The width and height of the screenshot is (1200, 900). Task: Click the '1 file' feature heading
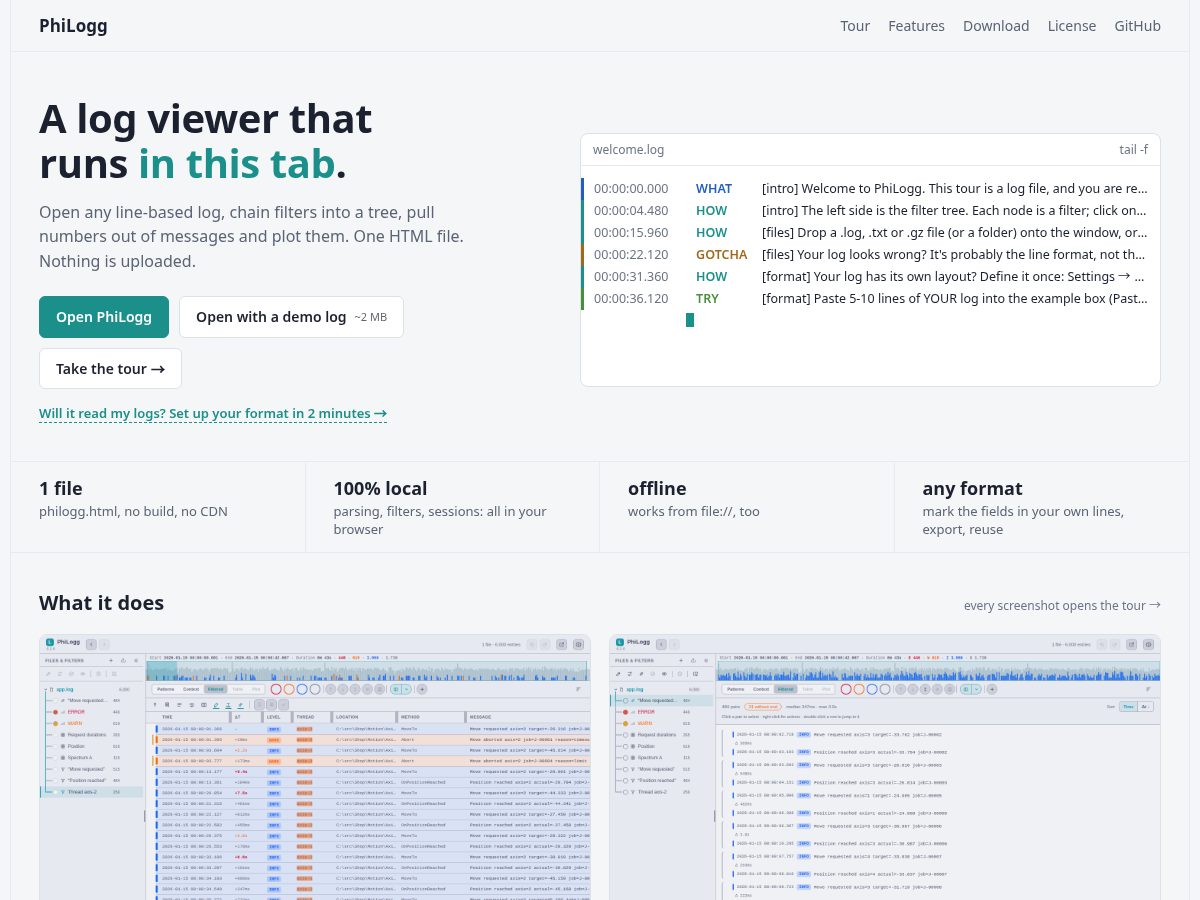click(61, 489)
